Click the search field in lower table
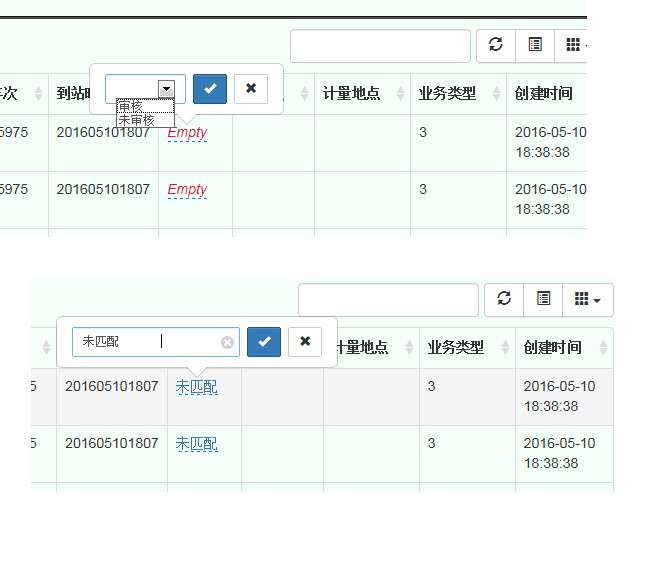The width and height of the screenshot is (669, 586). (388, 299)
